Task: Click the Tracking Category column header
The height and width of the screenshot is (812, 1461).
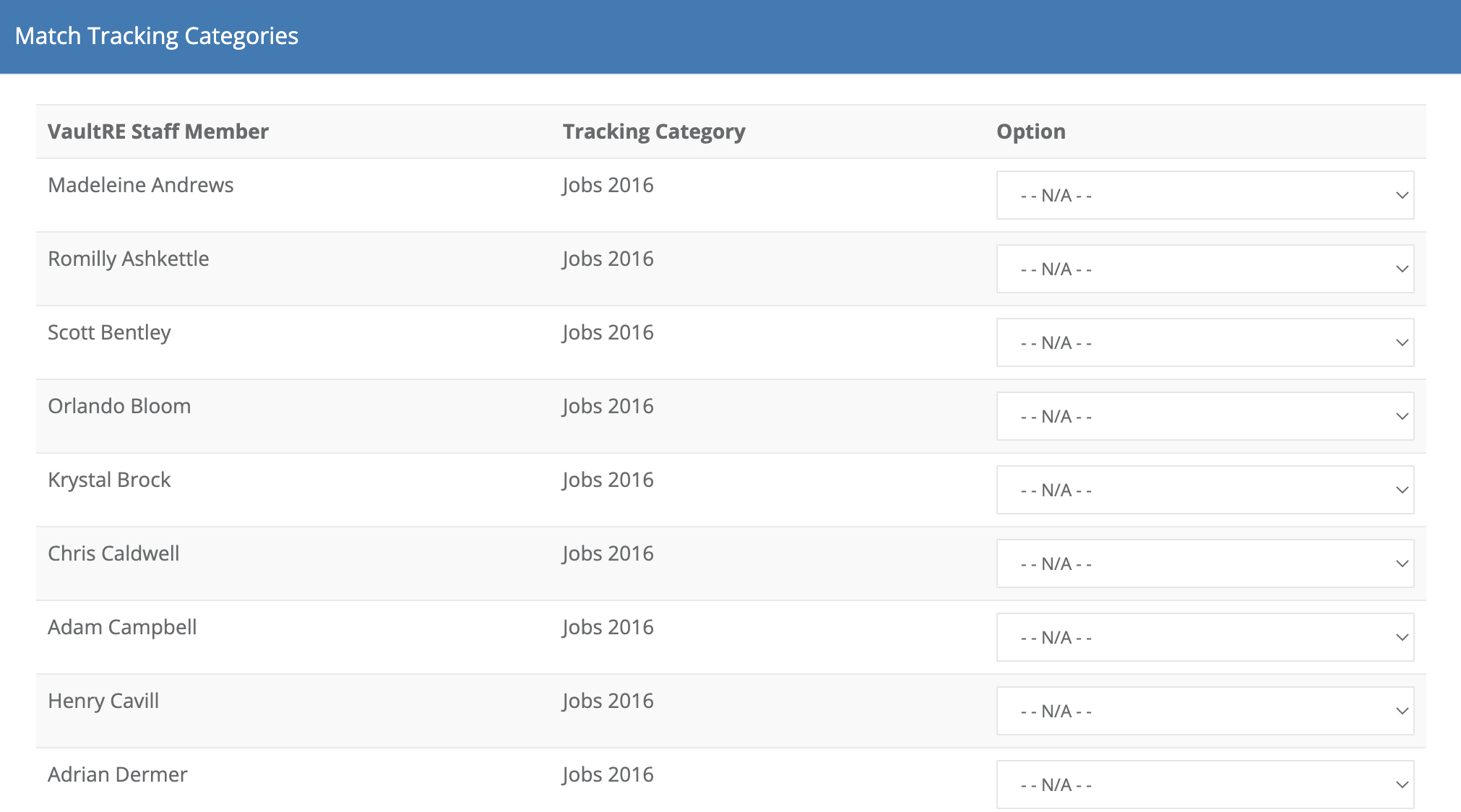Action: (654, 131)
